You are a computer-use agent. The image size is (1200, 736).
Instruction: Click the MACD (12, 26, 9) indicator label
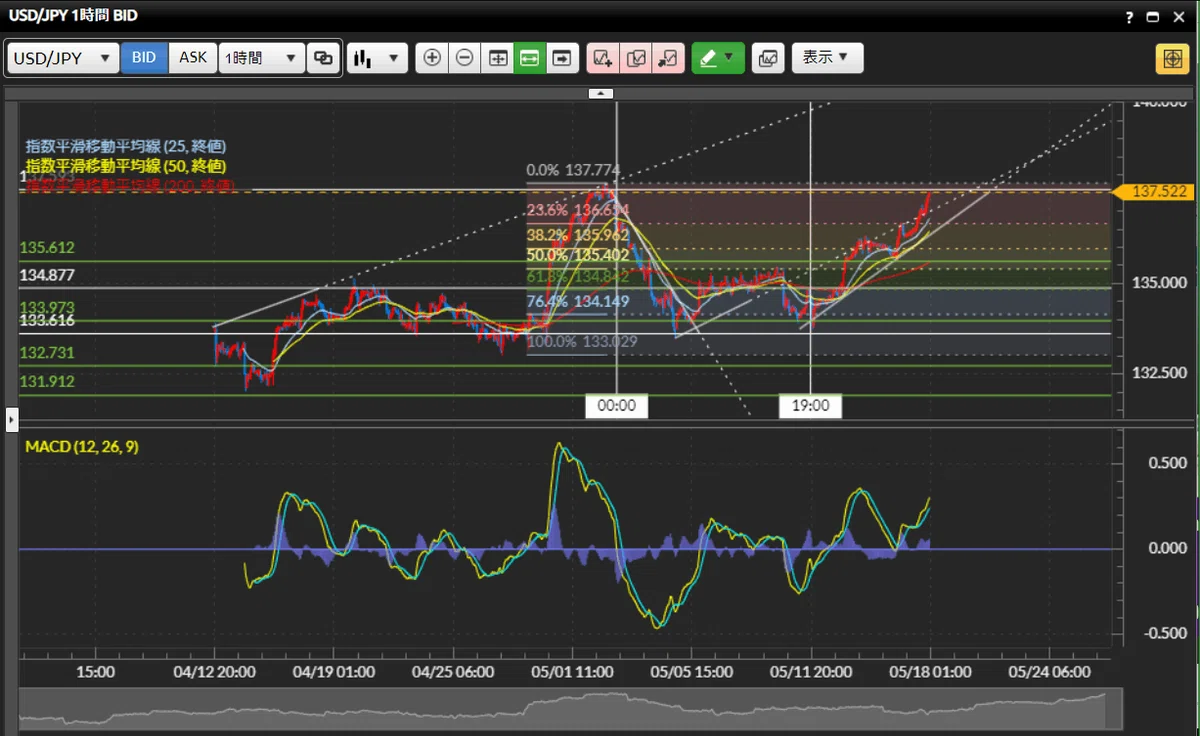point(82,446)
